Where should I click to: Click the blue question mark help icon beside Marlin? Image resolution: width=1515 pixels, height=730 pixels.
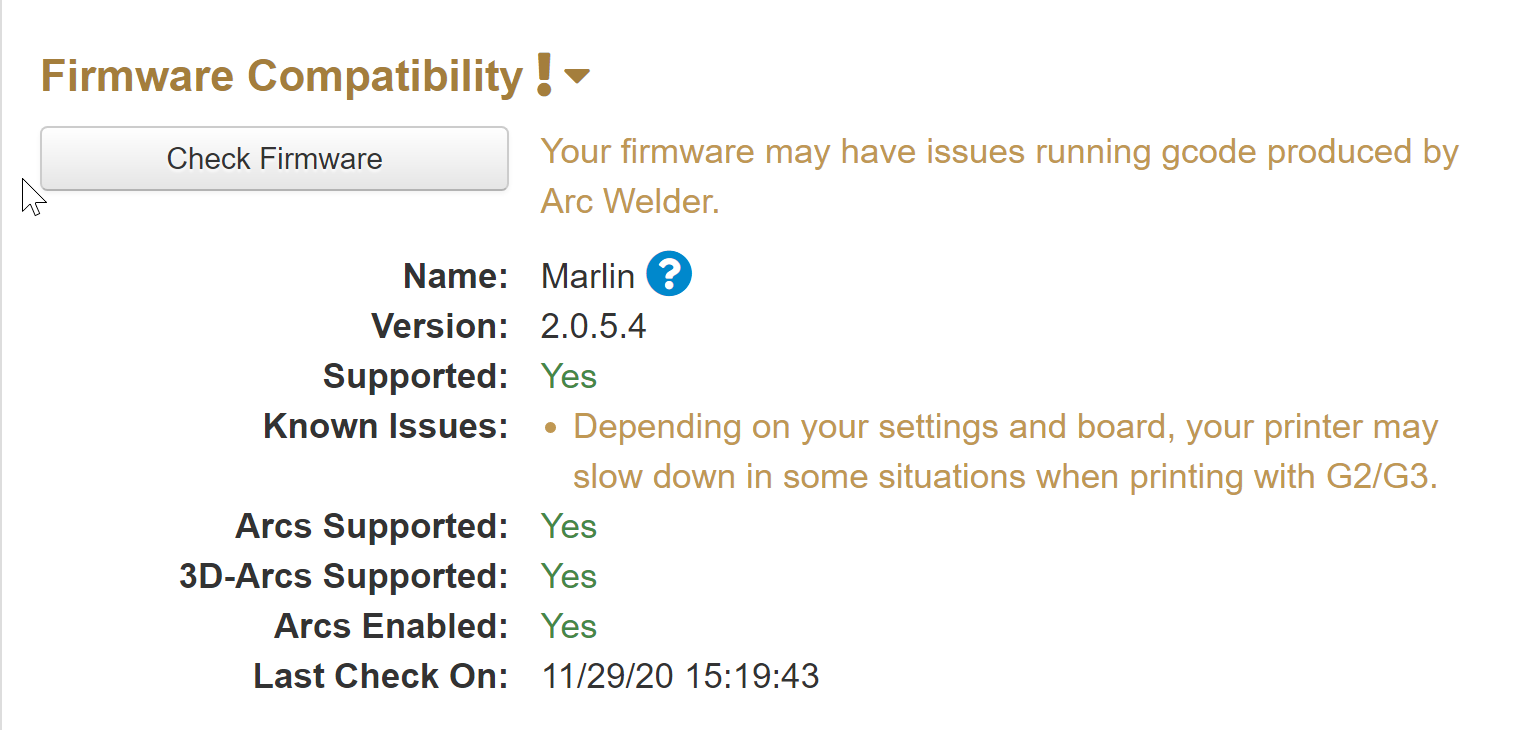[668, 273]
